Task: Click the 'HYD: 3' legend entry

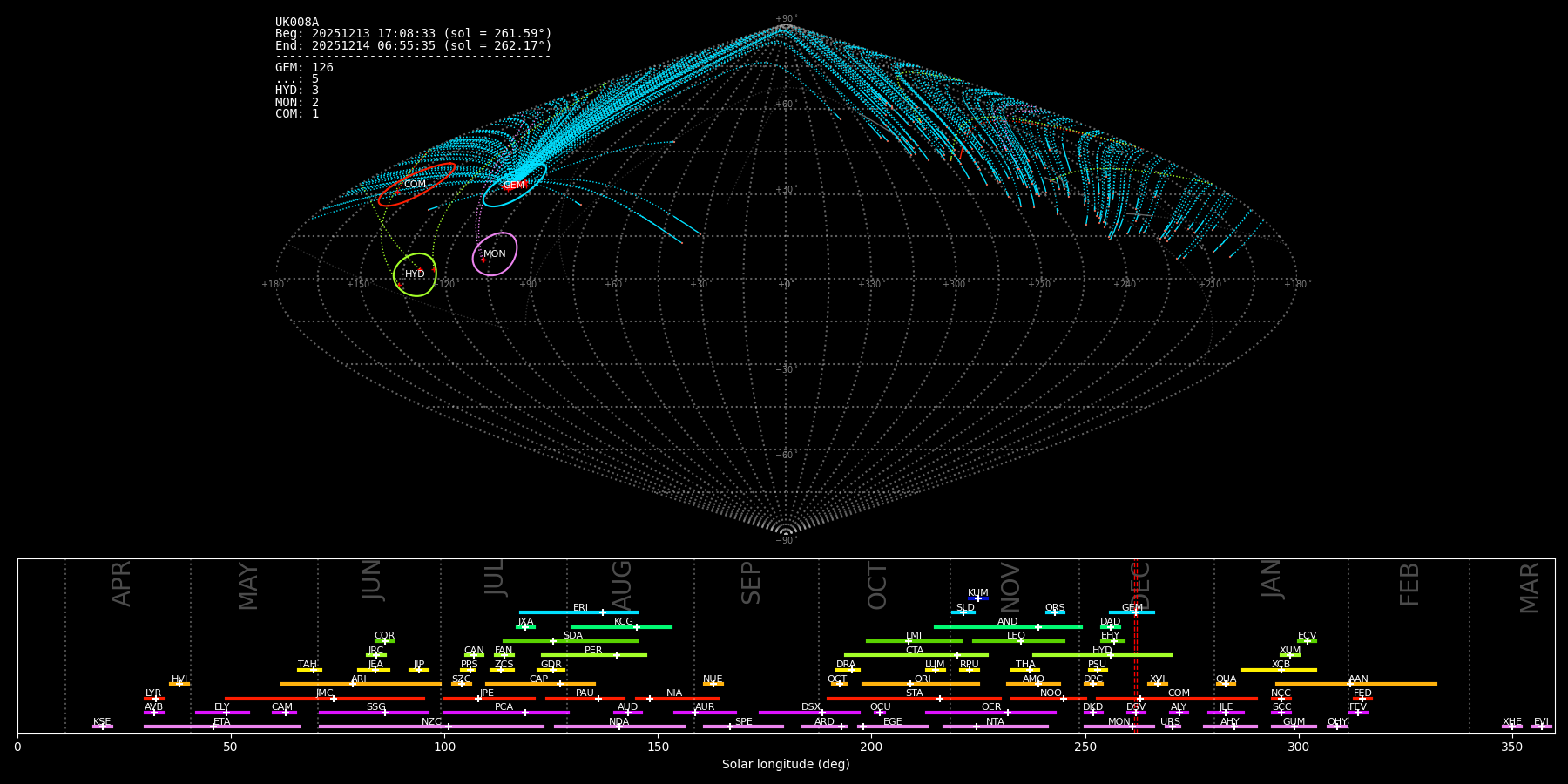Action: [x=297, y=91]
